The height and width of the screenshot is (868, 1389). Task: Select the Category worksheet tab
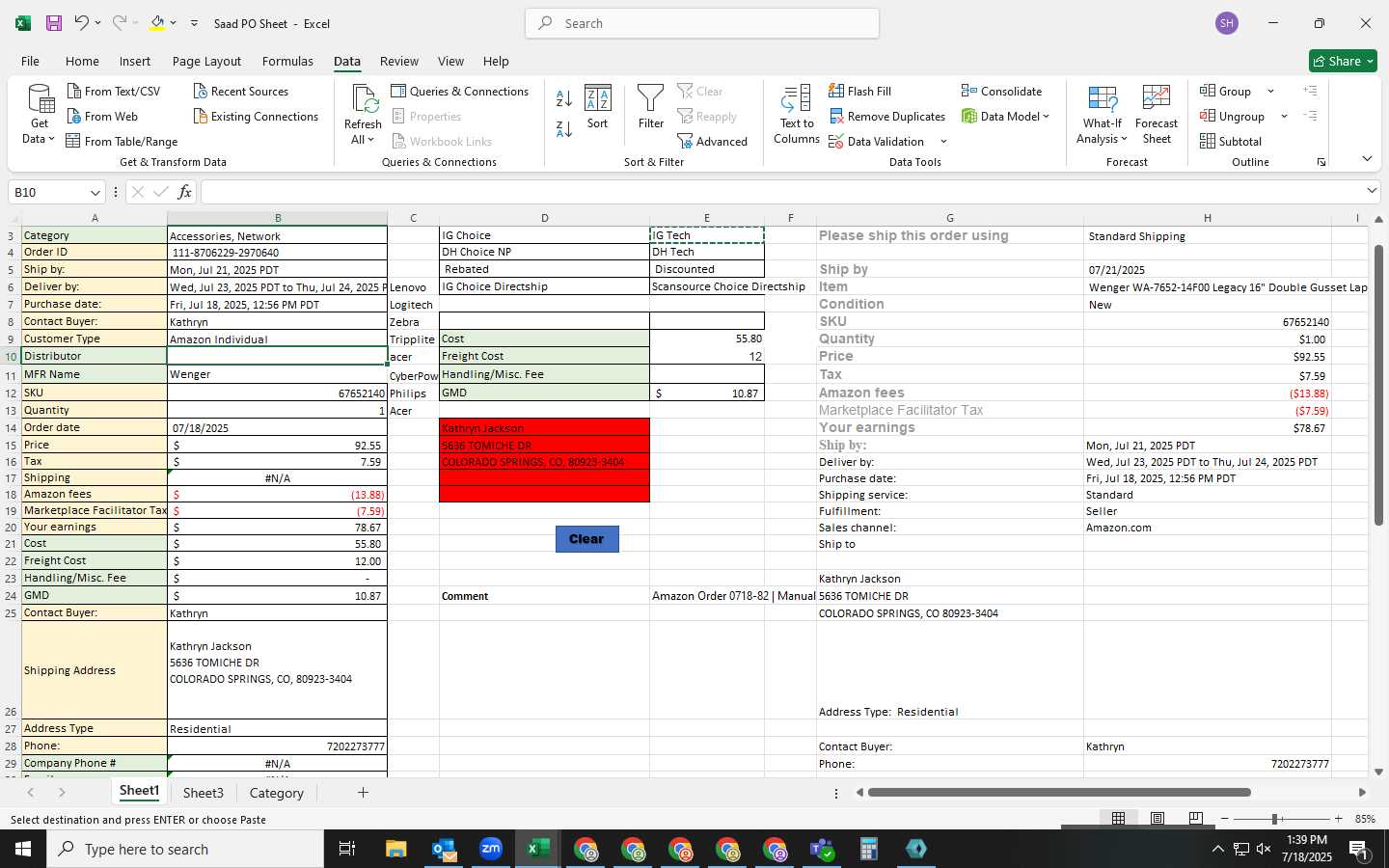click(x=277, y=793)
